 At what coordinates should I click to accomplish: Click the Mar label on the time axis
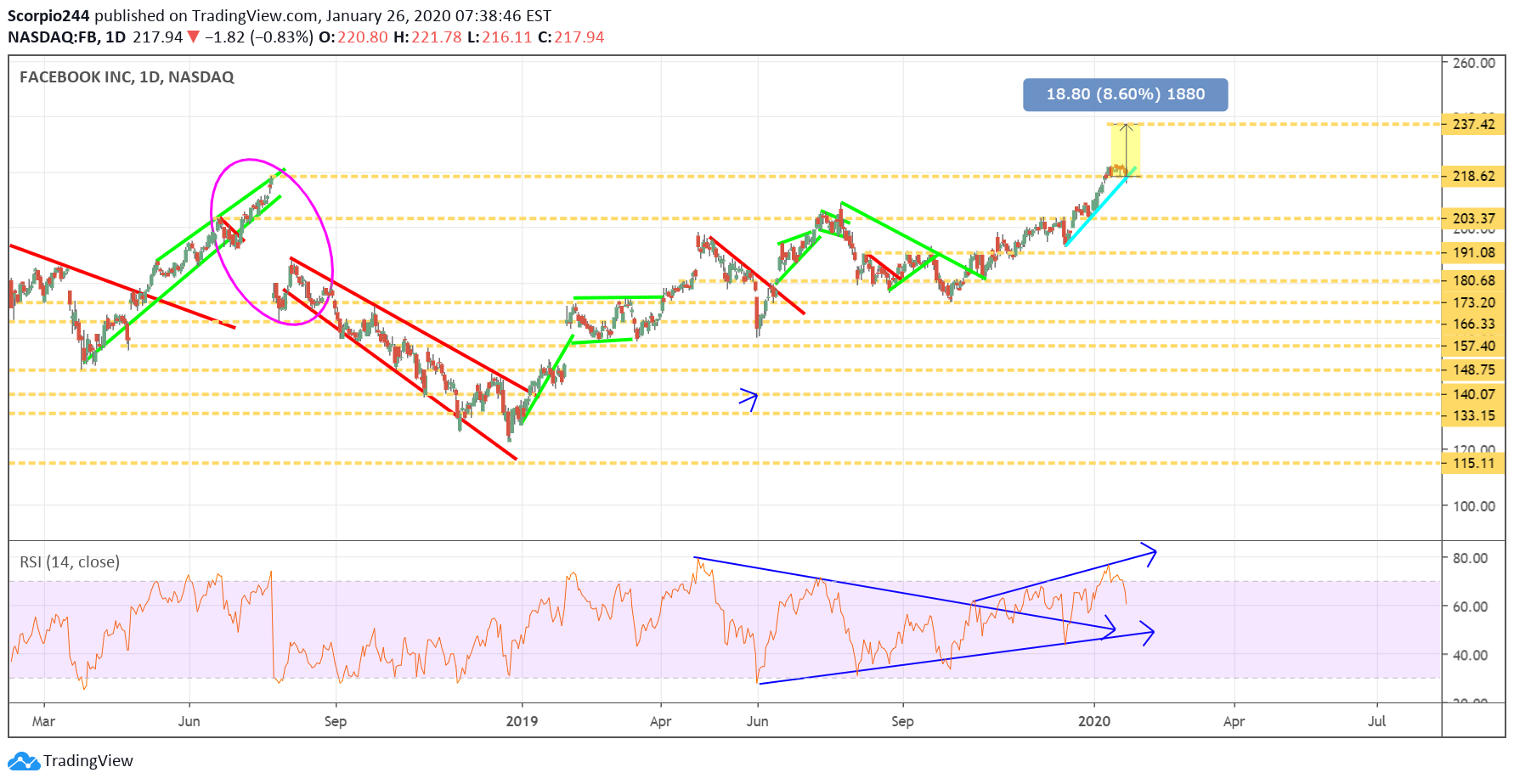click(x=43, y=721)
